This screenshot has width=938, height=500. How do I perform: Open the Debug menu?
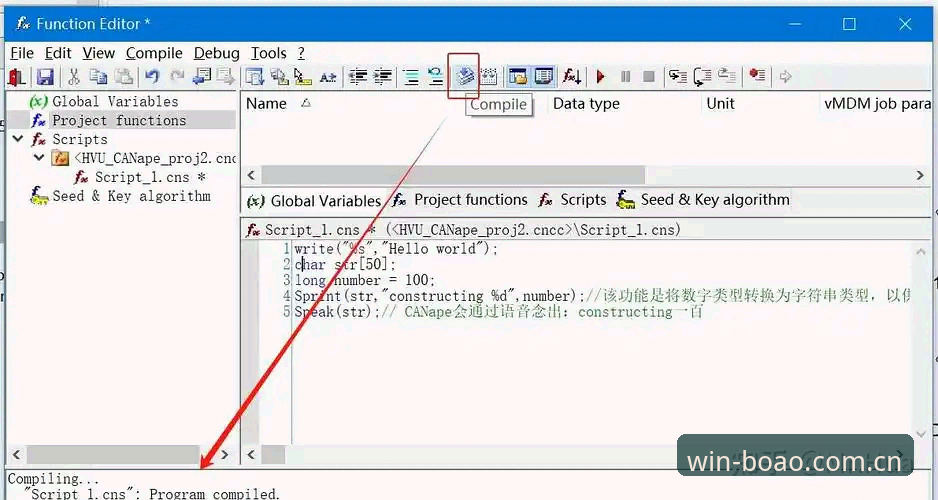[x=217, y=53]
